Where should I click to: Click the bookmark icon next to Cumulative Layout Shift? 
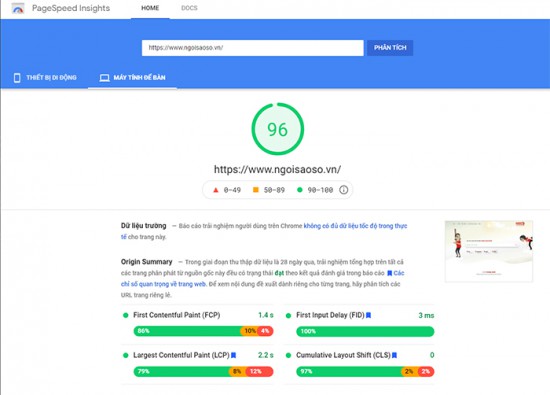point(395,355)
